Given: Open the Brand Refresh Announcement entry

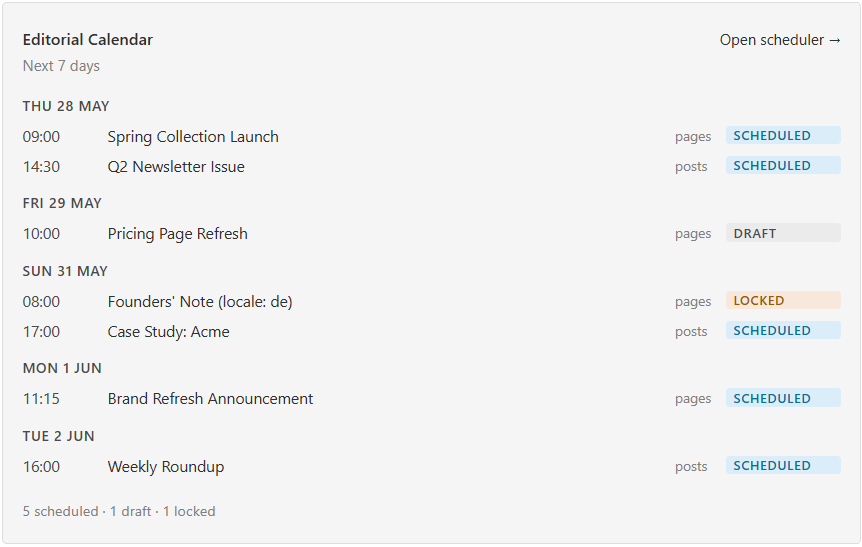Looking at the screenshot, I should (210, 399).
